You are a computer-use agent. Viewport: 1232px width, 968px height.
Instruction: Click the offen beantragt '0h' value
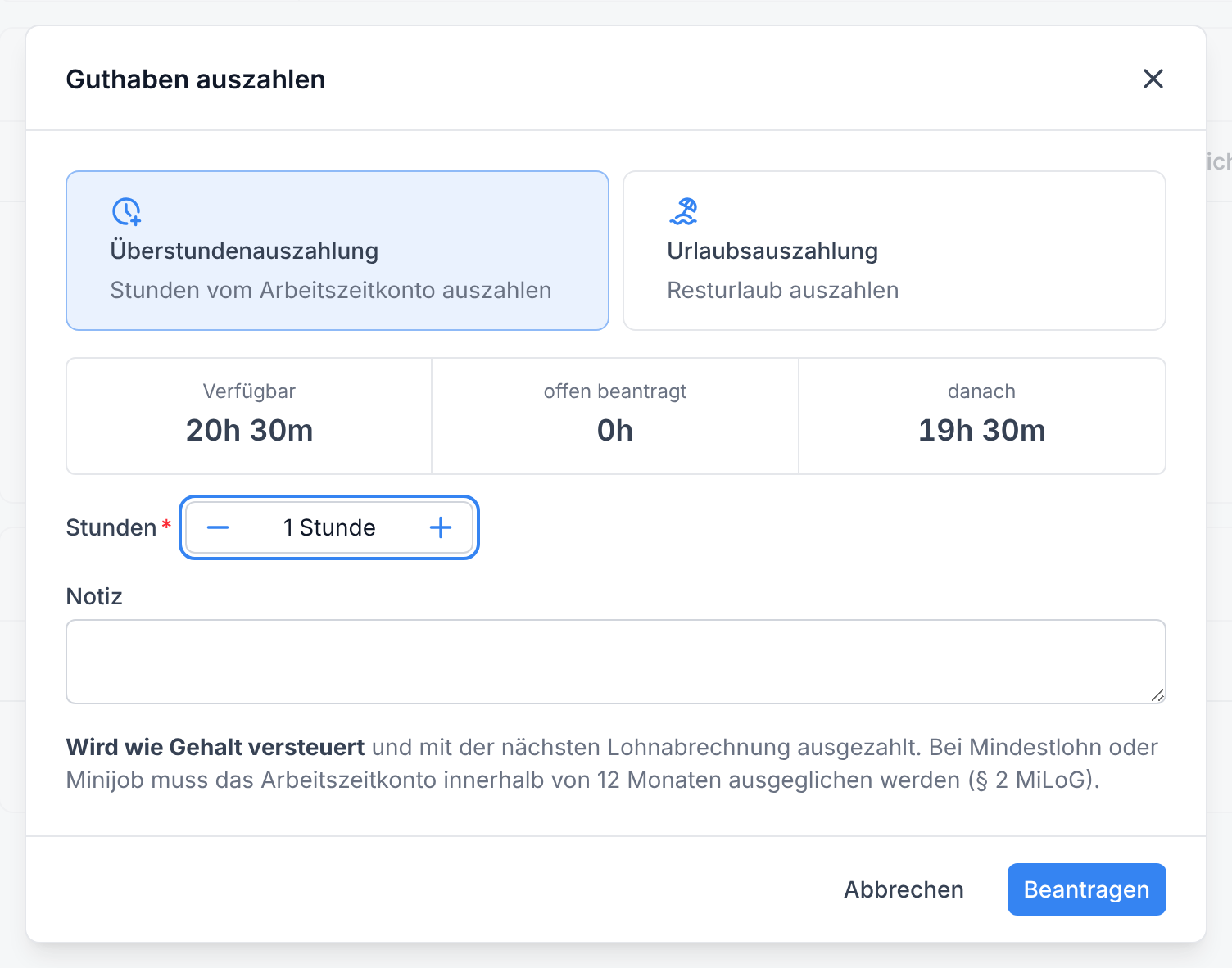(615, 430)
